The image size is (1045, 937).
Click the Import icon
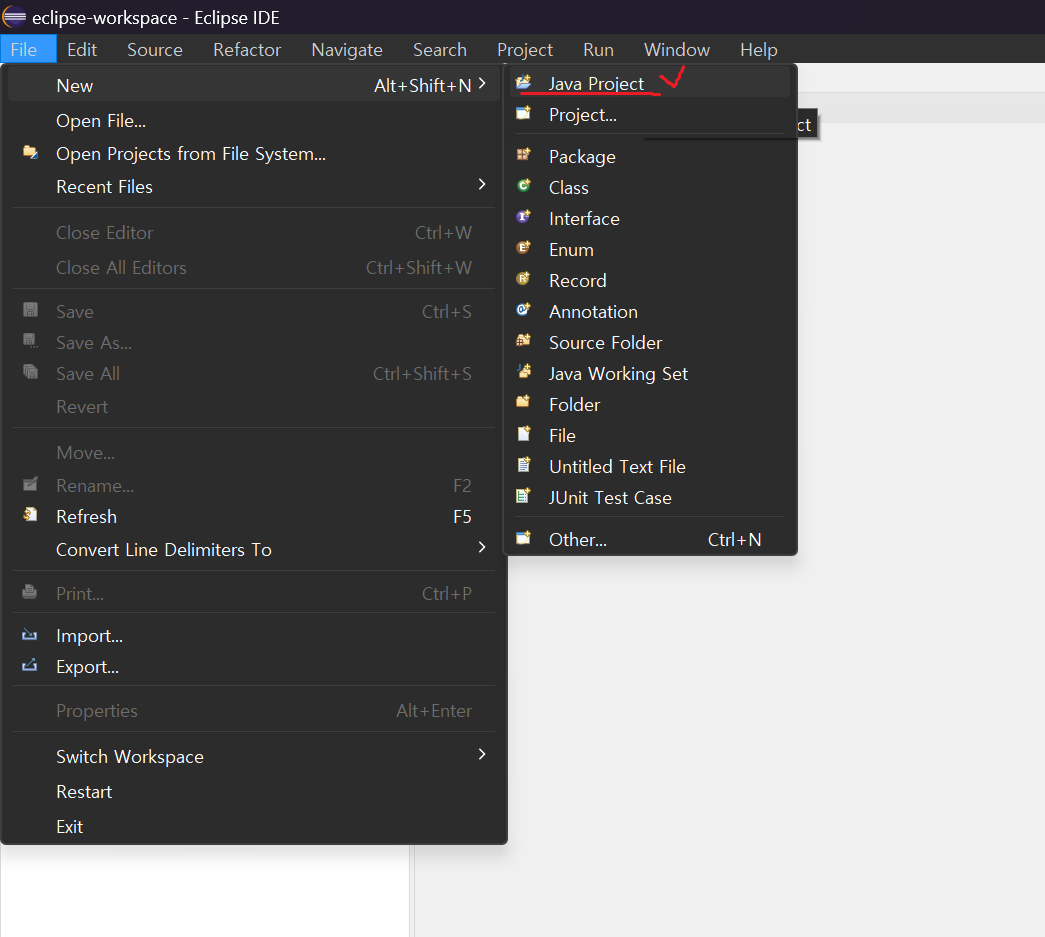[30, 634]
